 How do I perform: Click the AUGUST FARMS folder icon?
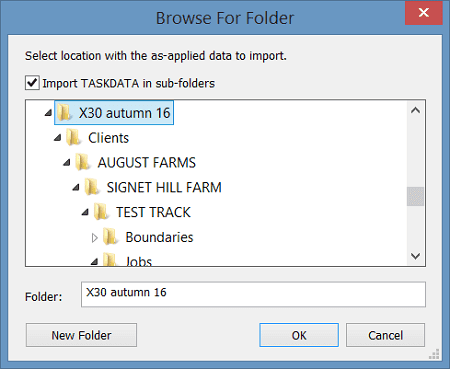click(83, 162)
